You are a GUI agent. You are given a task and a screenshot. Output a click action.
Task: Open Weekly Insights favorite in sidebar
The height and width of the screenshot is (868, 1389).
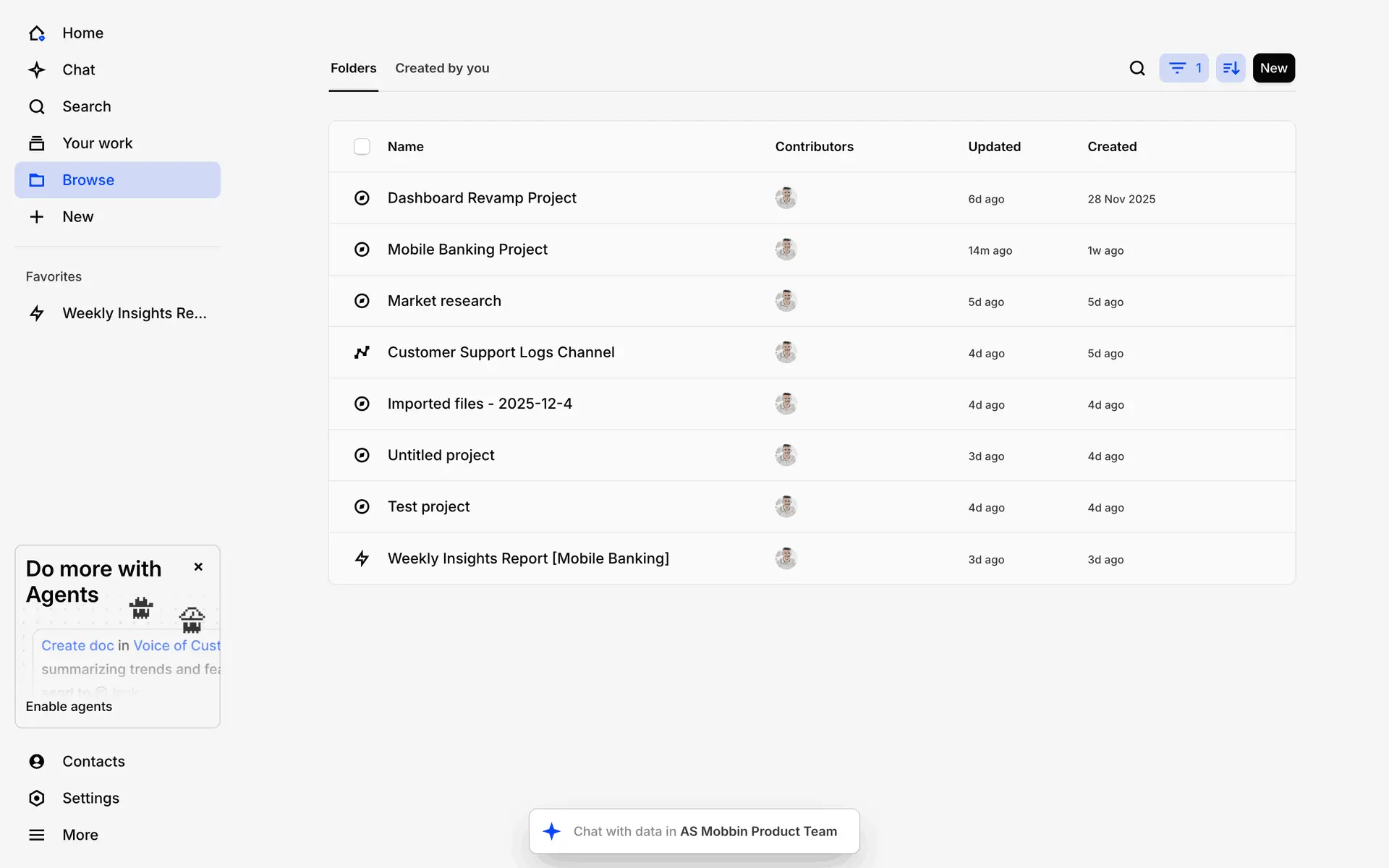[134, 313]
